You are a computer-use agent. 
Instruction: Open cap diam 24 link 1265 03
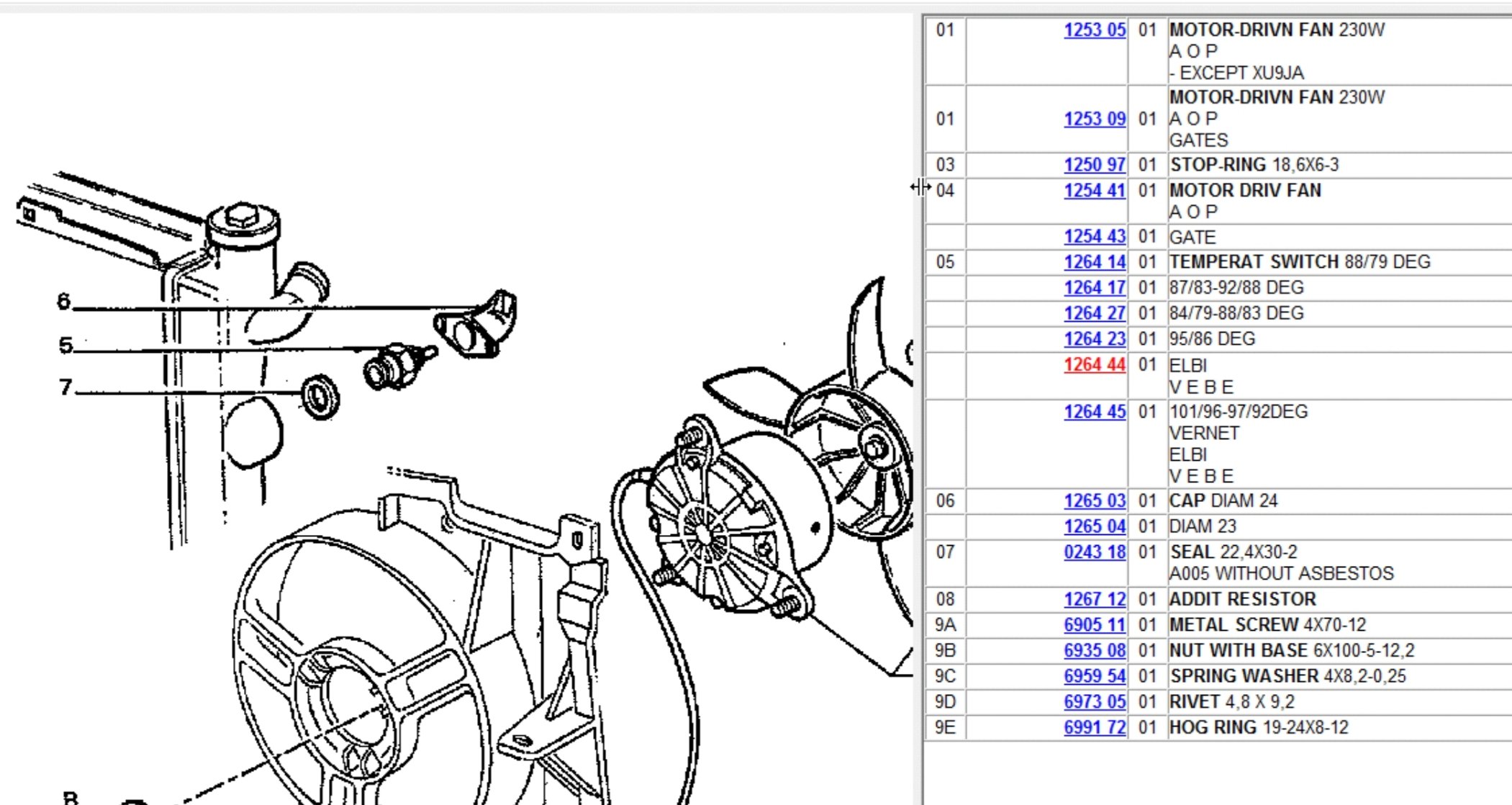(1095, 501)
